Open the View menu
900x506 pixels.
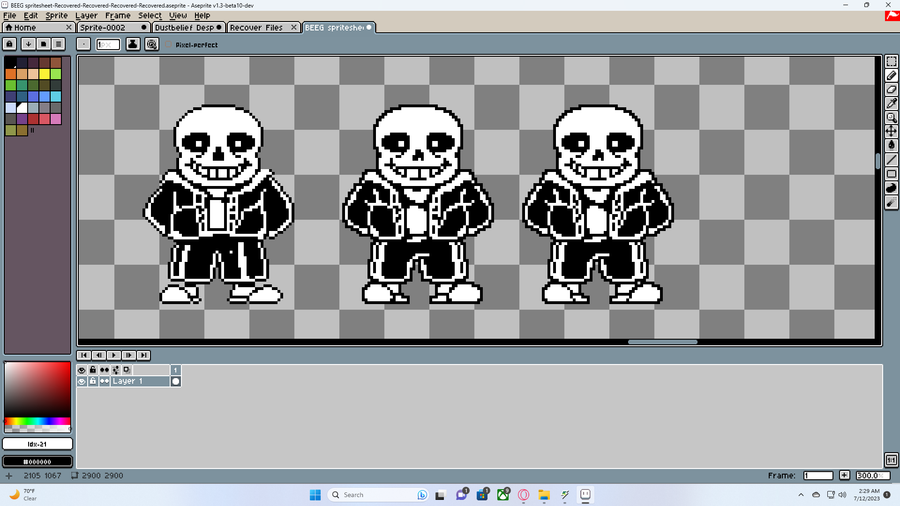click(178, 15)
